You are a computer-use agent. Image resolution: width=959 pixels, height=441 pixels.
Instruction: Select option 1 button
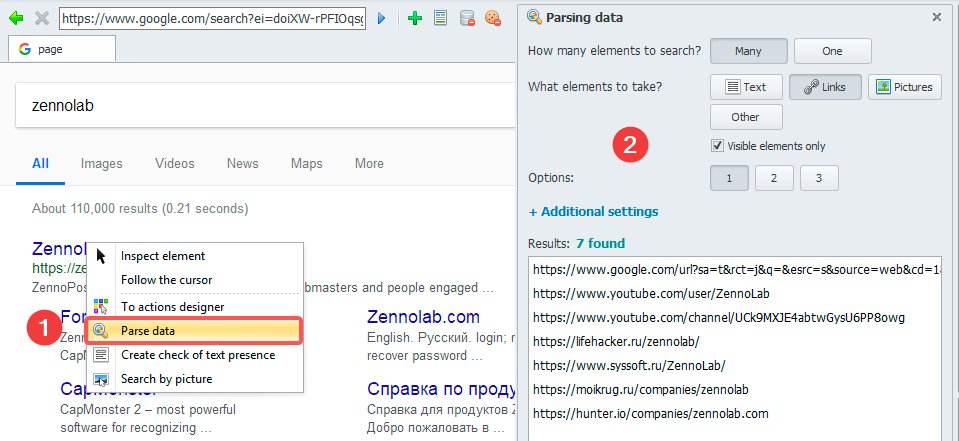click(729, 178)
